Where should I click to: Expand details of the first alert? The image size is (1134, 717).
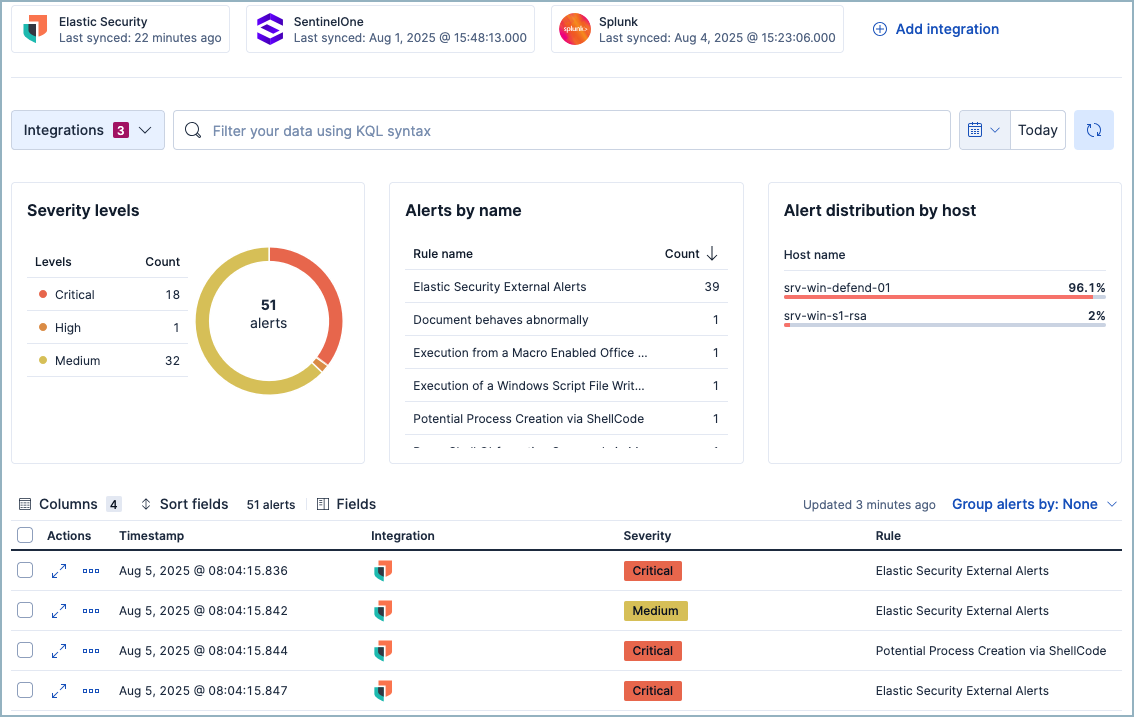tap(58, 570)
